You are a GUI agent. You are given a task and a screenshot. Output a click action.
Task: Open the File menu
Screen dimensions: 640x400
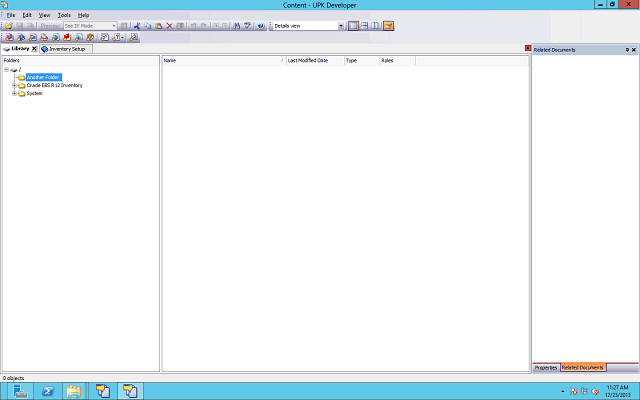(x=11, y=15)
